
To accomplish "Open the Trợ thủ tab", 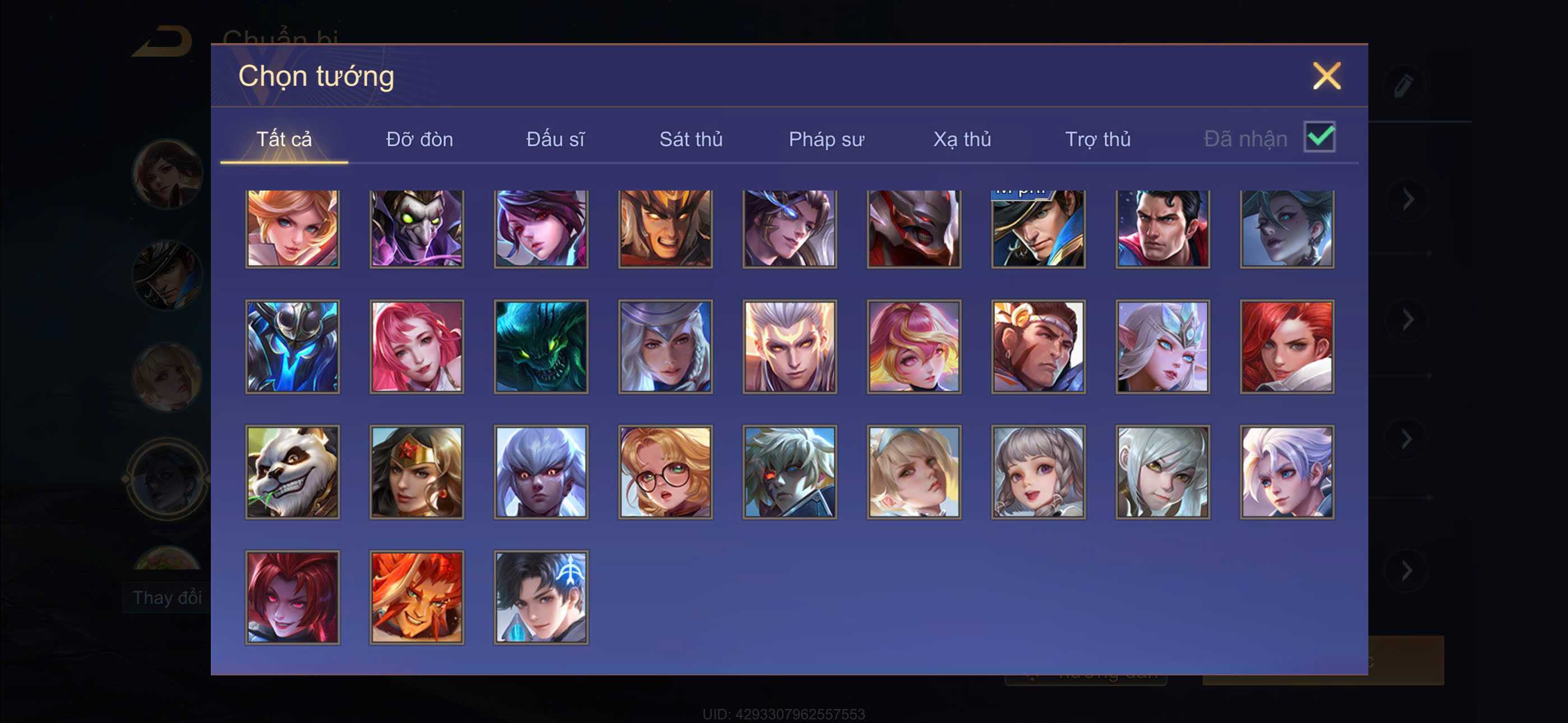I will 1097,140.
